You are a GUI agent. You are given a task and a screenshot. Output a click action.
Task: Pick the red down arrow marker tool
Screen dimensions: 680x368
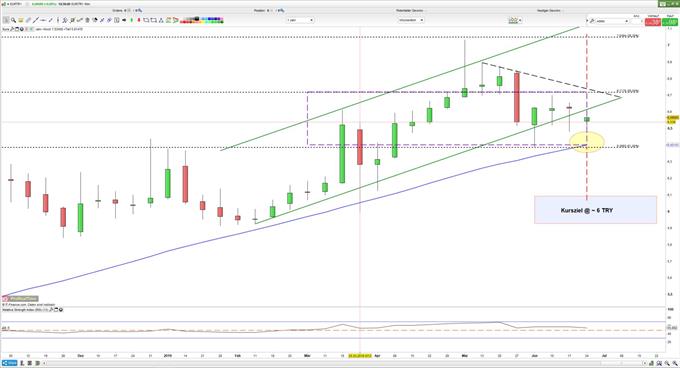(x=139, y=20)
